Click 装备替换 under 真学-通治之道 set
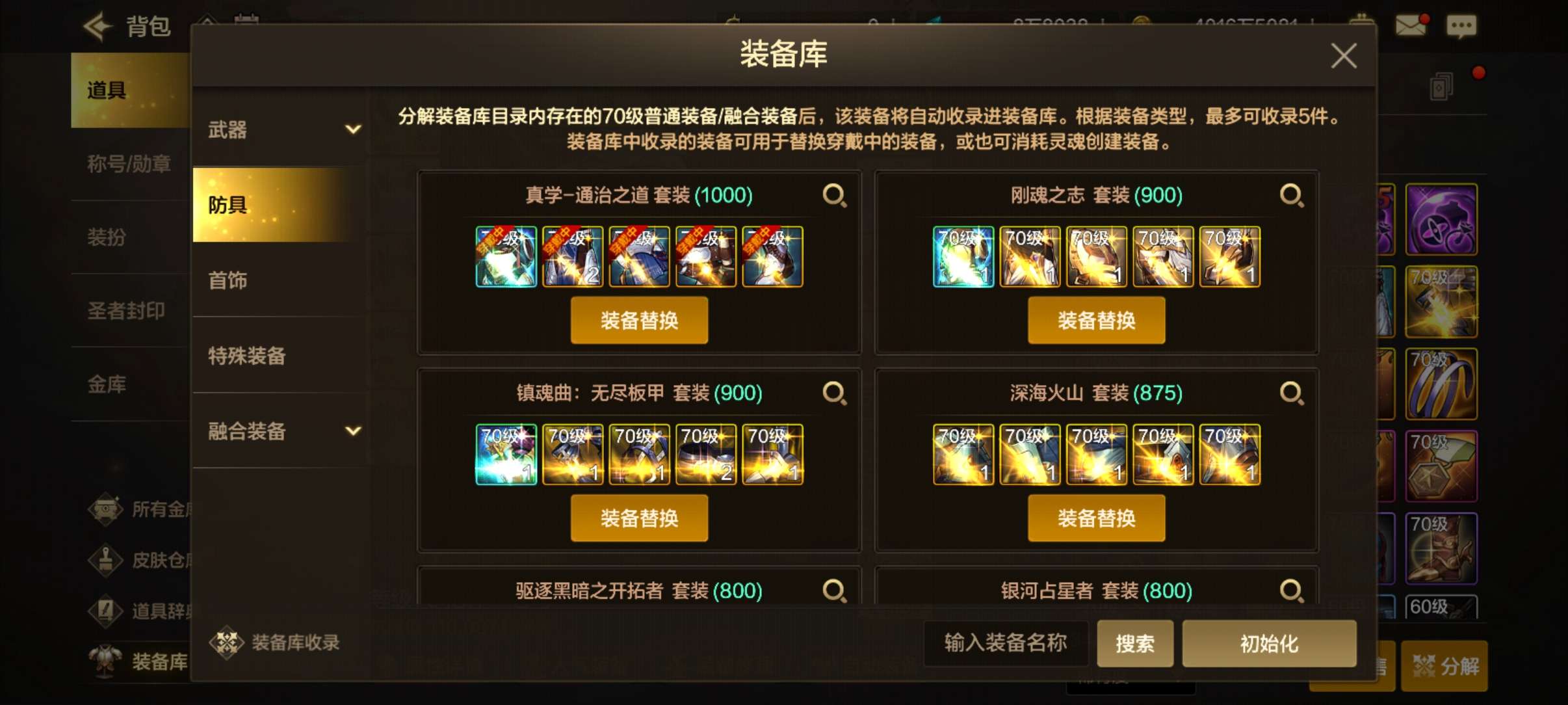Image resolution: width=1568 pixels, height=705 pixels. click(x=639, y=320)
